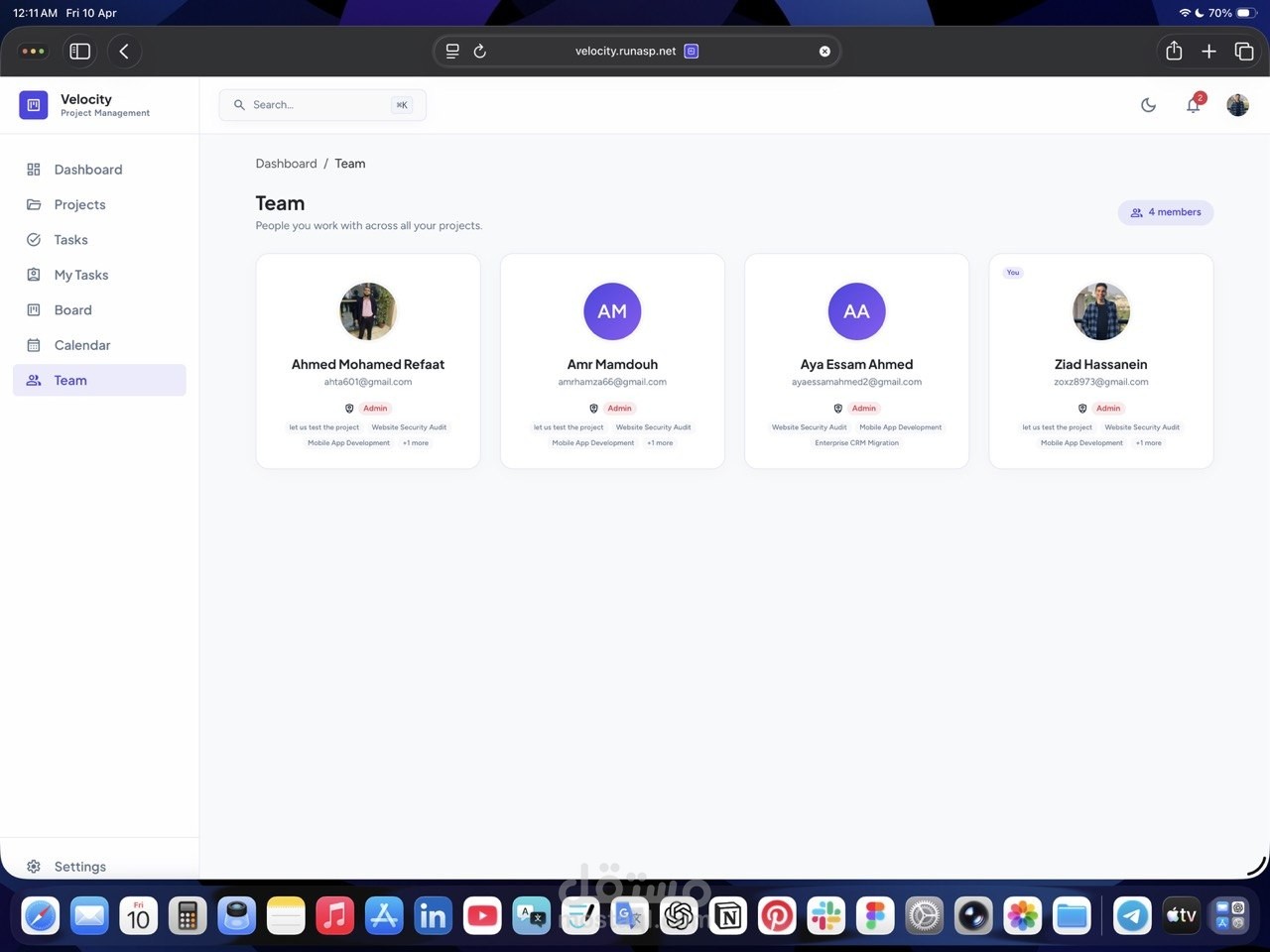Image resolution: width=1270 pixels, height=952 pixels.
Task: Click Admin badge on Ziad Hassanein's card
Action: point(1108,409)
